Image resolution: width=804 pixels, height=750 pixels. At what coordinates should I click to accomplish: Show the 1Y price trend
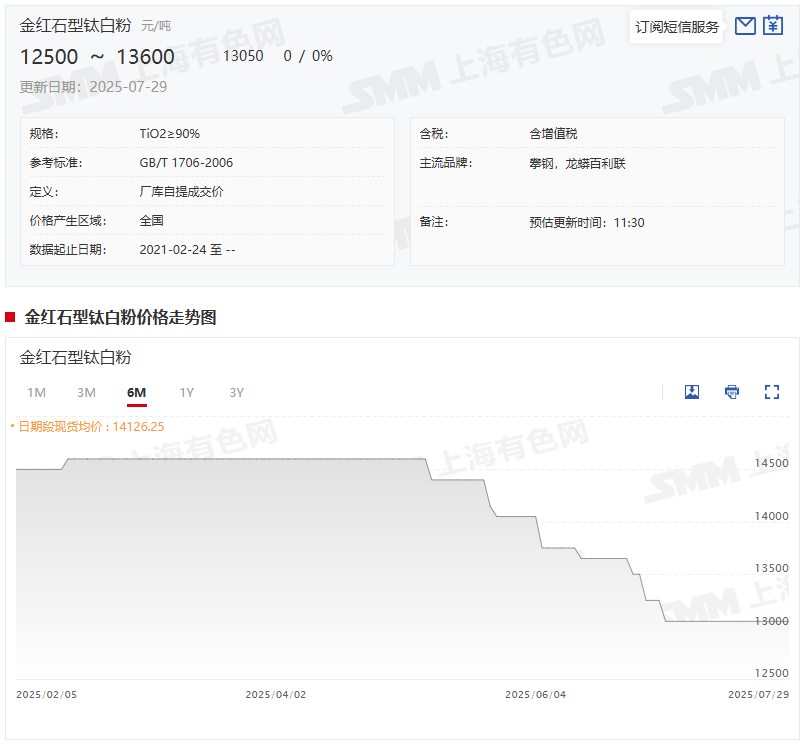tap(186, 393)
